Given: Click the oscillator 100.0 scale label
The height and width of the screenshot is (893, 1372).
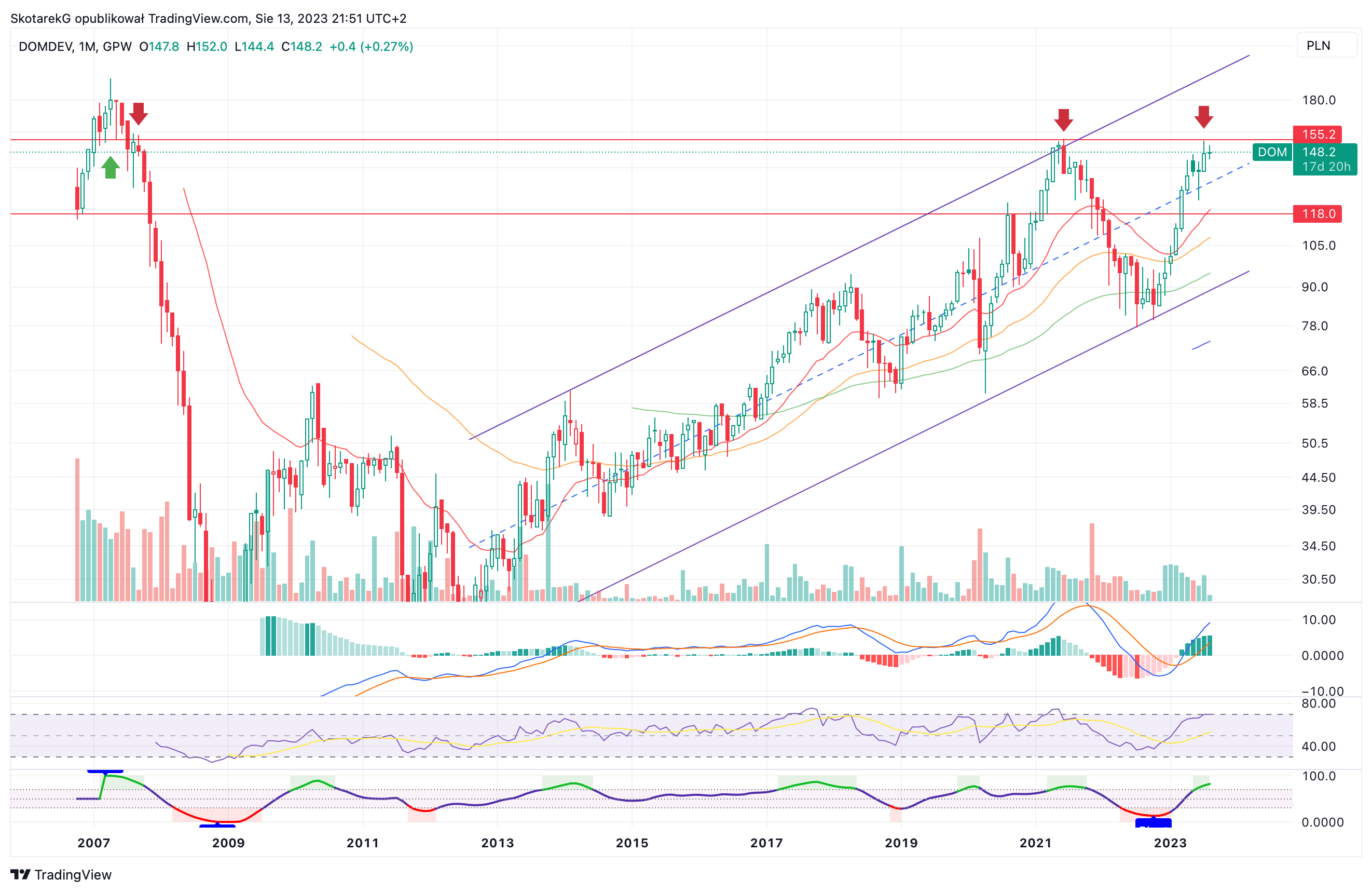Looking at the screenshot, I should (x=1319, y=777).
